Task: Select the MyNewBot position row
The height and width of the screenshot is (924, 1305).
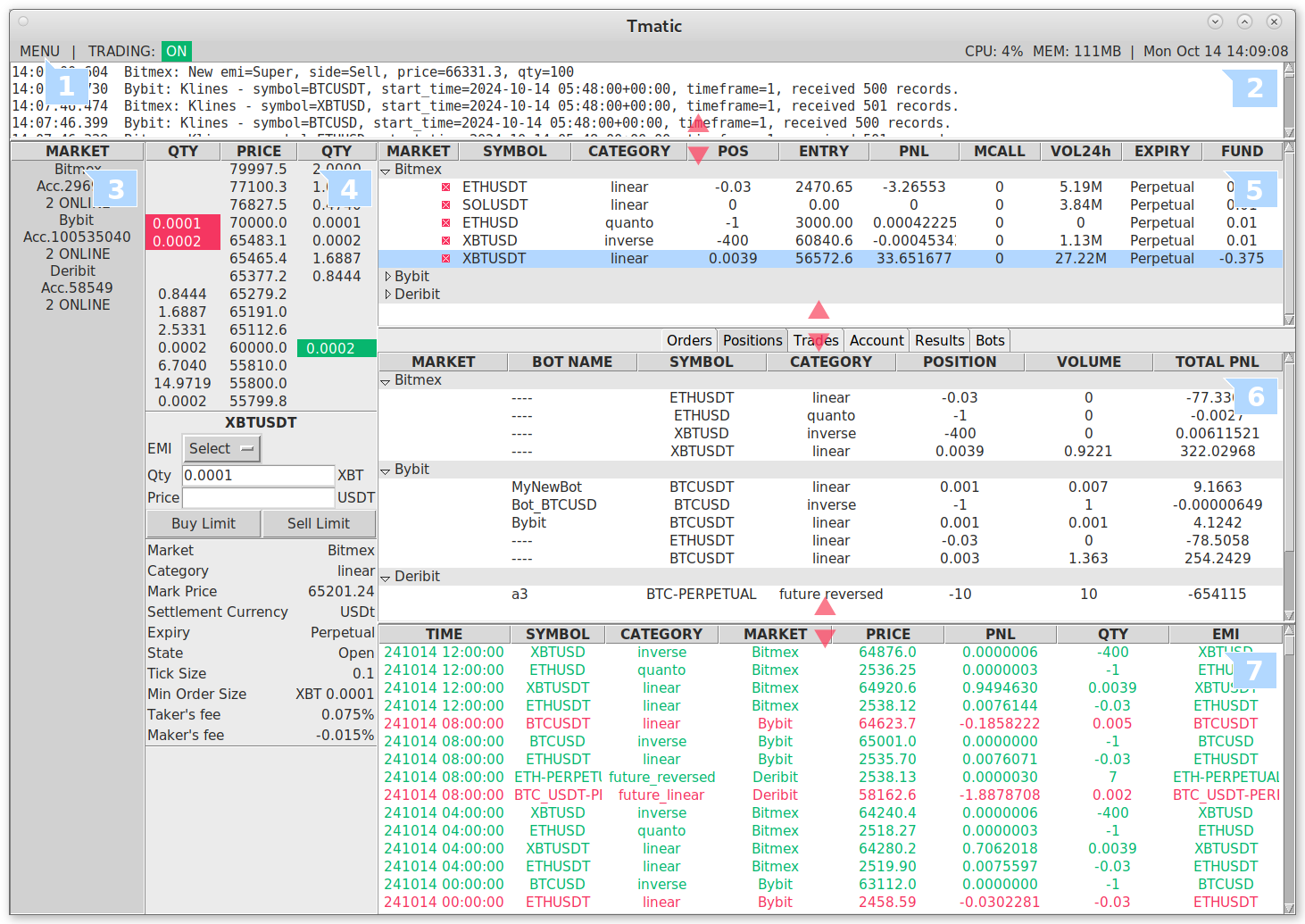Action: click(831, 487)
